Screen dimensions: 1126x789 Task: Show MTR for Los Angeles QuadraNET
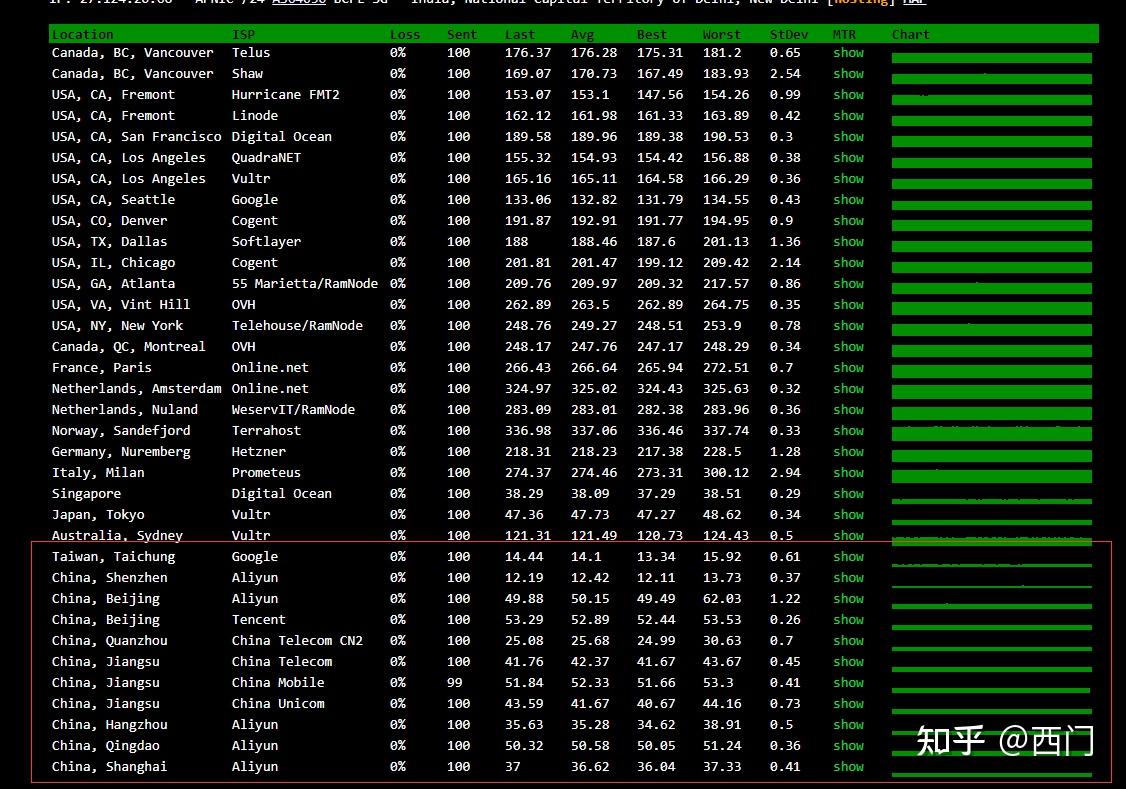tap(848, 158)
